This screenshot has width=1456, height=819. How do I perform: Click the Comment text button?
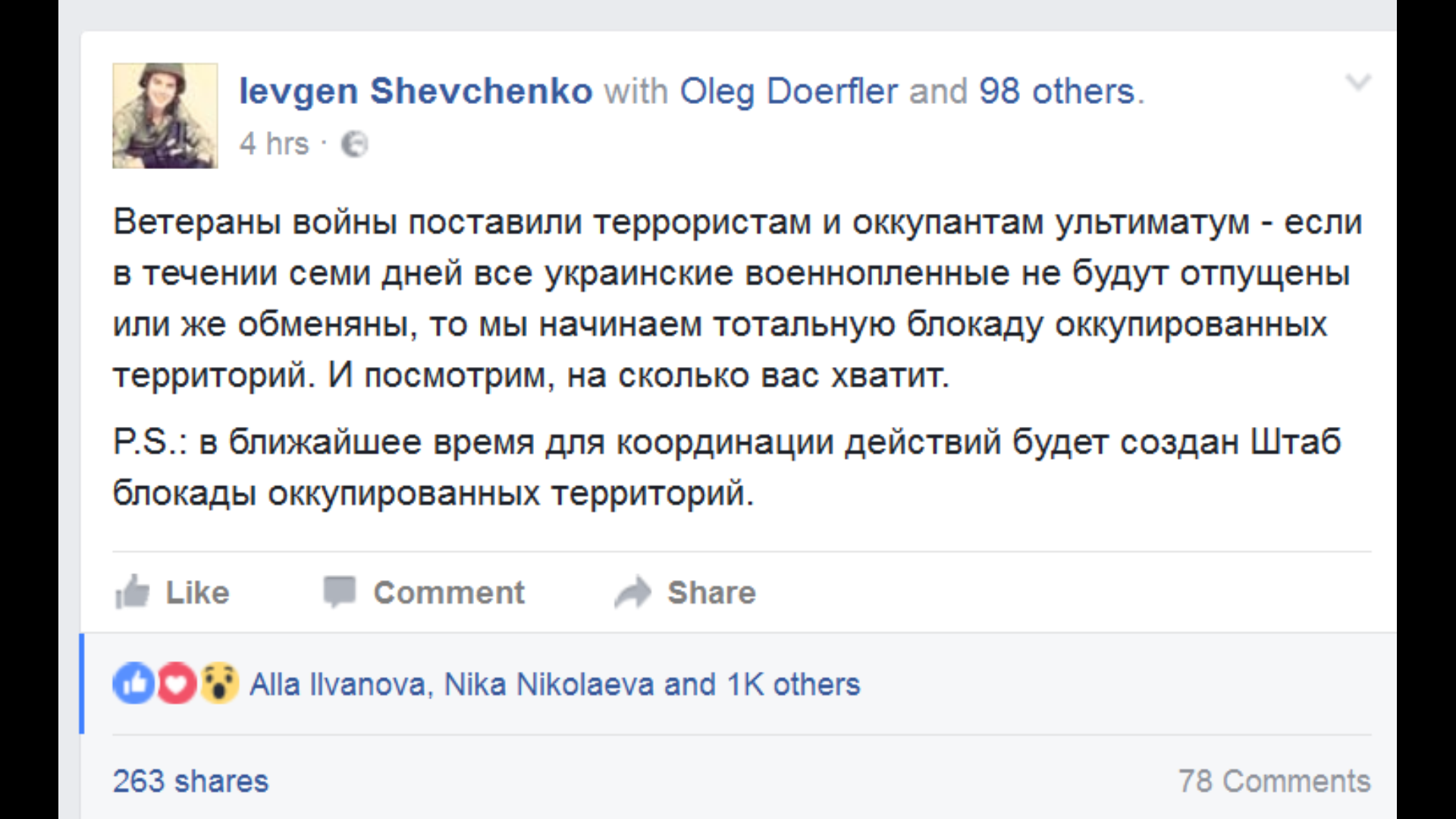(449, 592)
